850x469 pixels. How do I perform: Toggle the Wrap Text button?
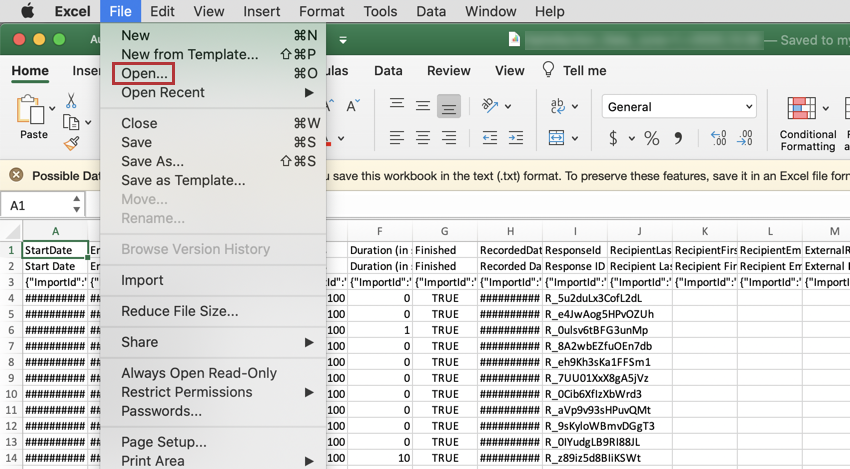tap(558, 106)
